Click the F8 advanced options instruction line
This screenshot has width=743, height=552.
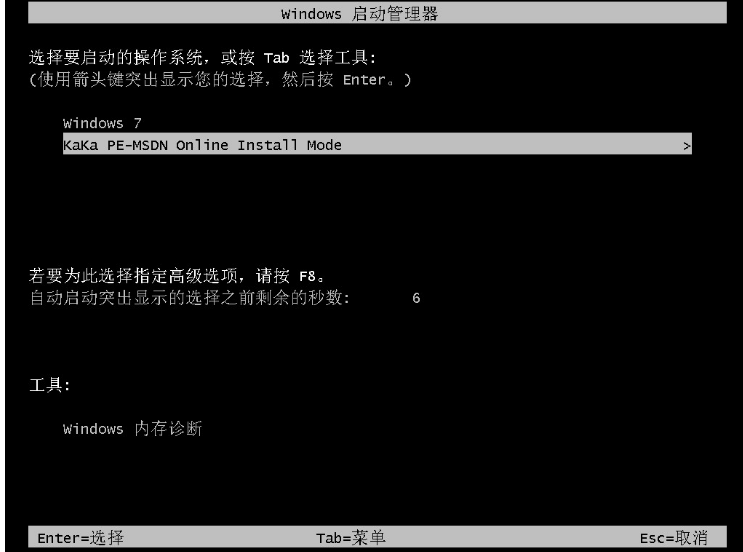pos(177,275)
